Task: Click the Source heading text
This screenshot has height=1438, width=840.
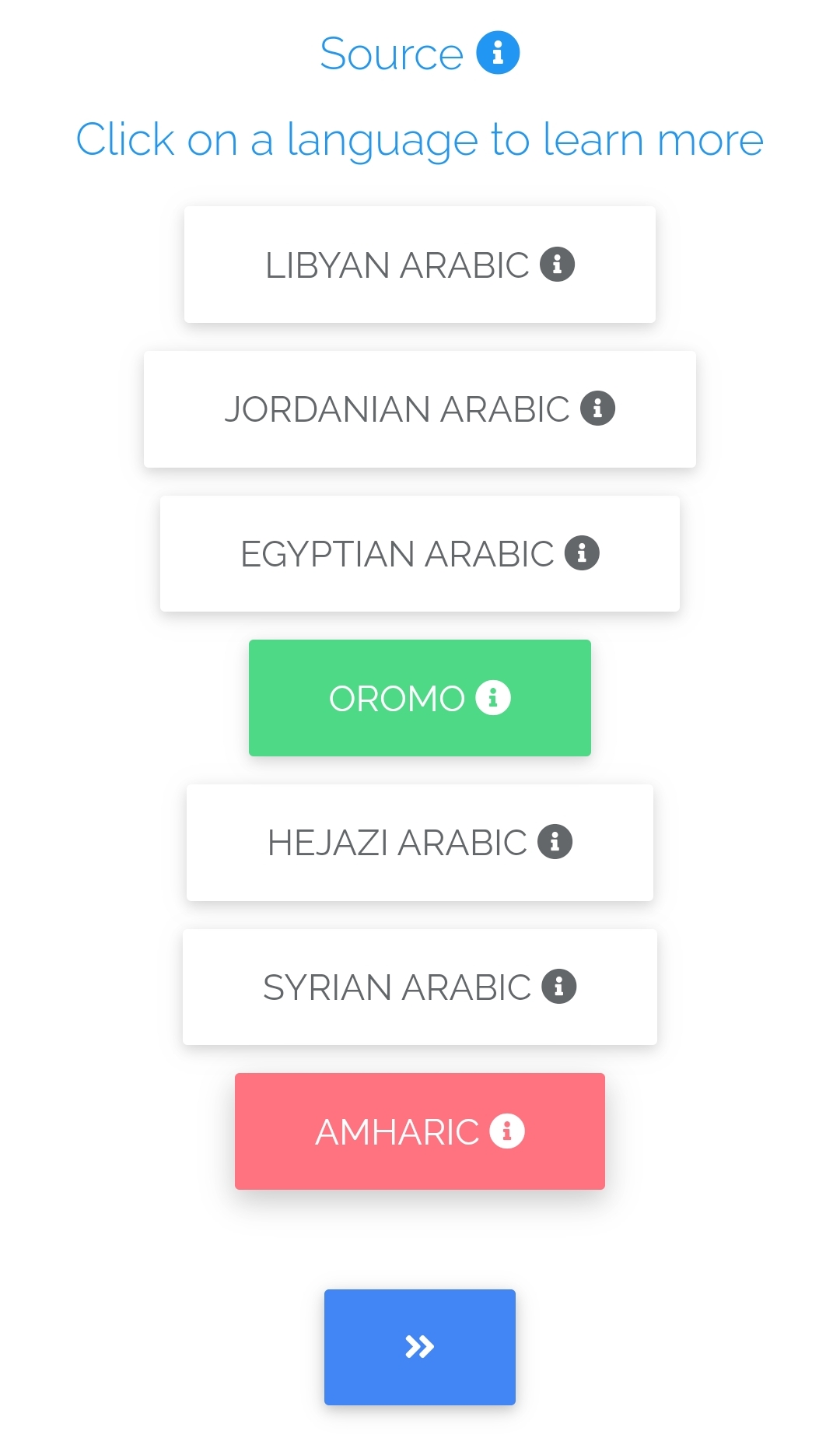Action: pyautogui.click(x=391, y=54)
